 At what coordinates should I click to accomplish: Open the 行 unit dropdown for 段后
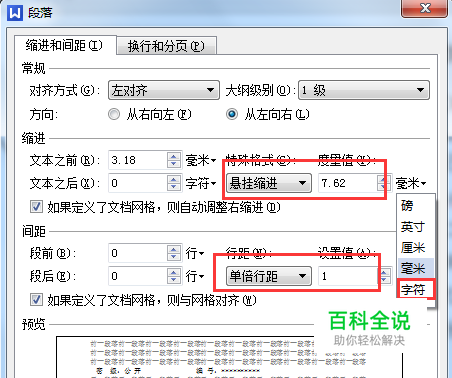tap(195, 276)
